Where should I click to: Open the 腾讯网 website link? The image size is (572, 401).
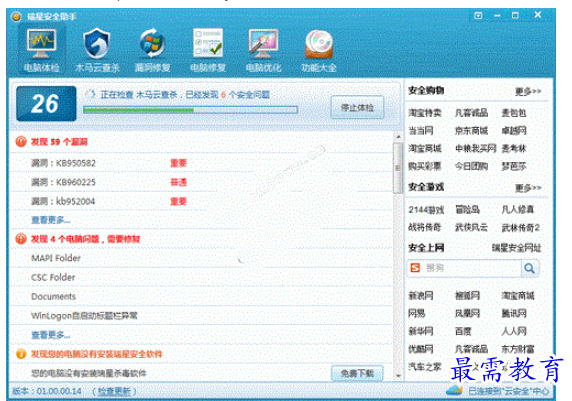514,313
